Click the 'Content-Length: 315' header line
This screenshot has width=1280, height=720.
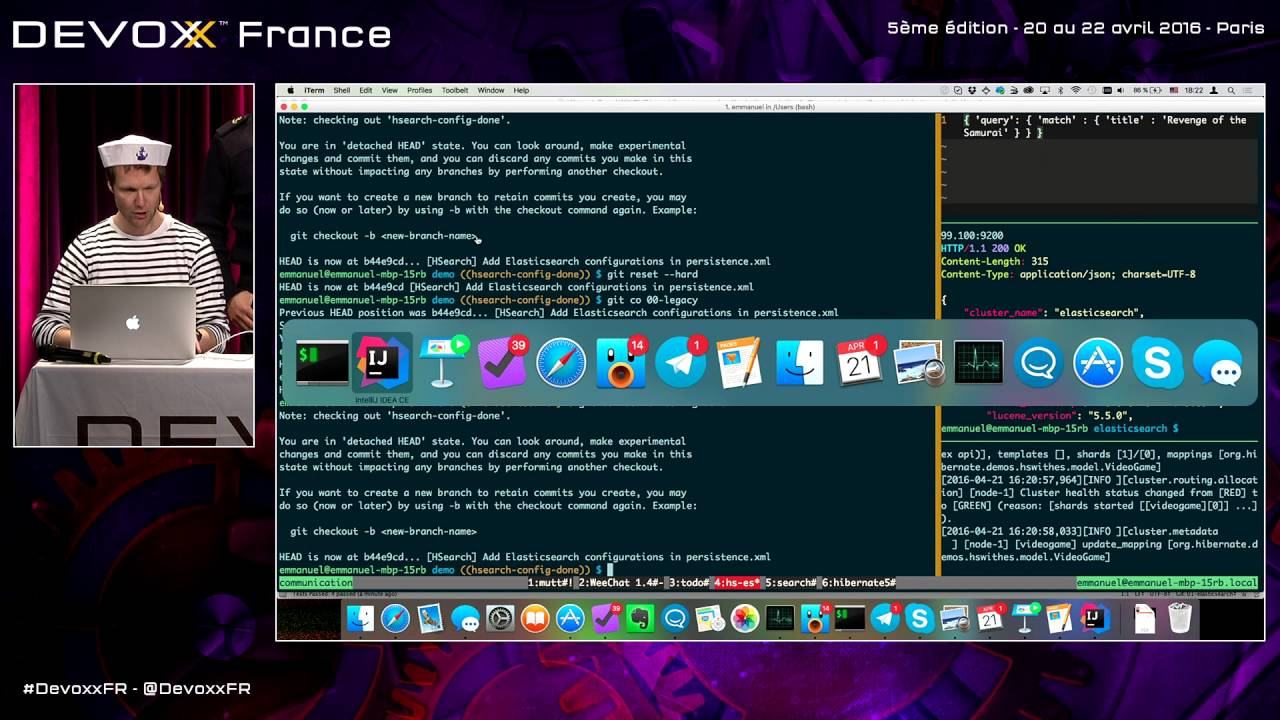click(994, 261)
